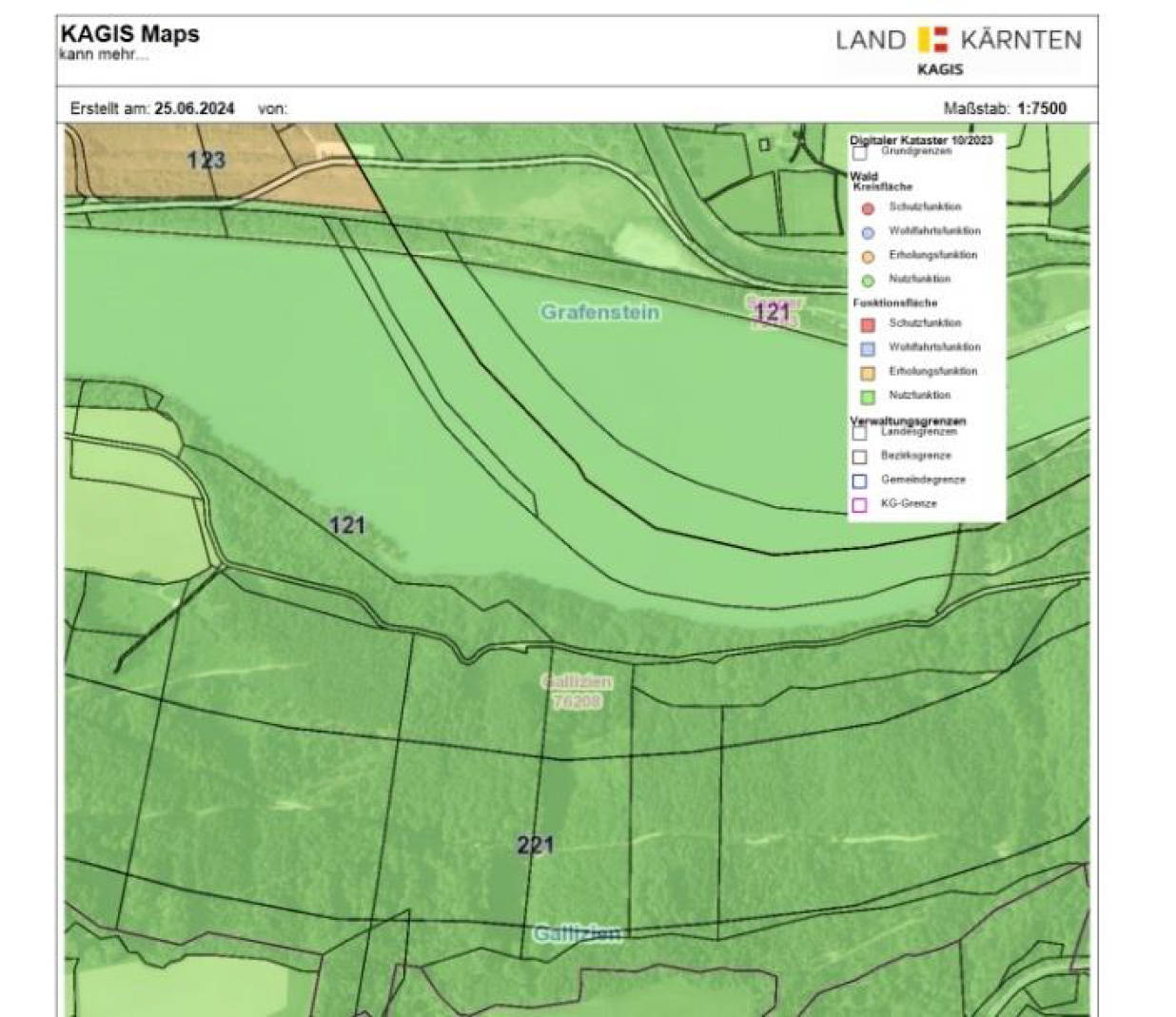Image resolution: width=1176 pixels, height=1017 pixels.
Task: Click the green square Nutzfunktion swatch under Funktionsfläche
Action: coord(868,397)
